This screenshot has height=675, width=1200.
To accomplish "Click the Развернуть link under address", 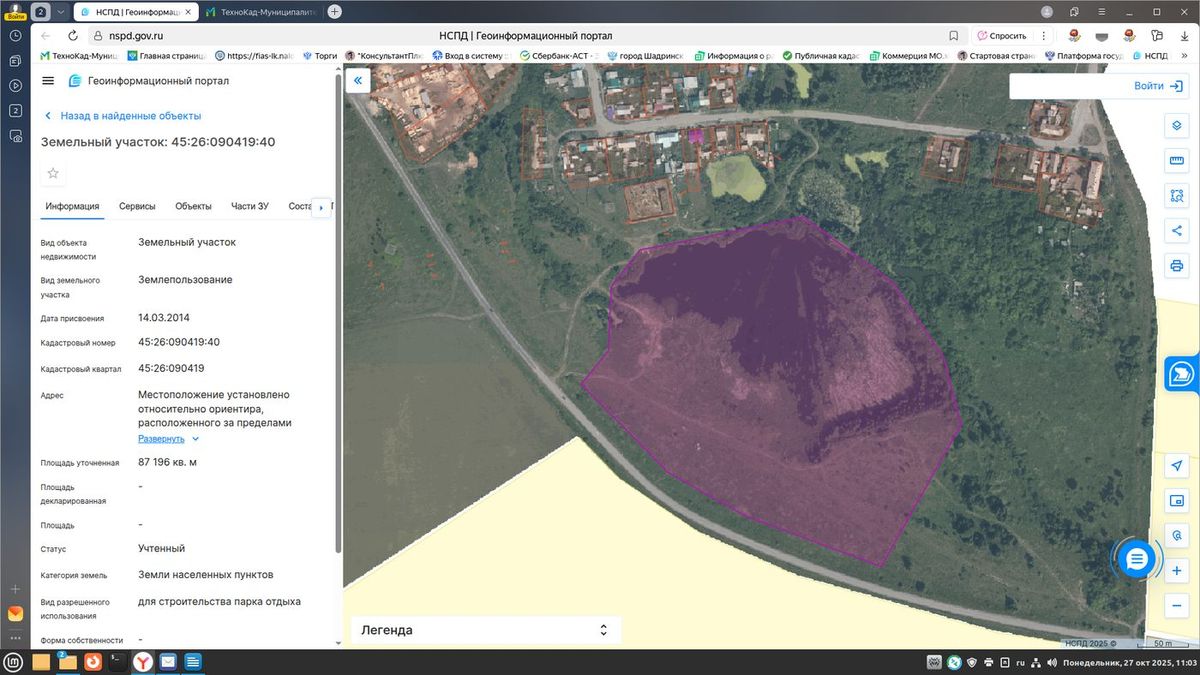I will [x=161, y=439].
